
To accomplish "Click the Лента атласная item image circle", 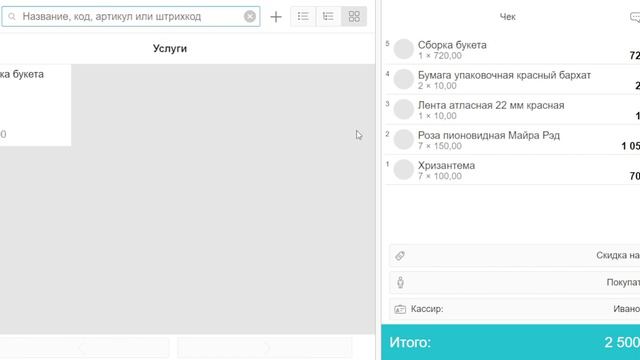I will click(404, 109).
